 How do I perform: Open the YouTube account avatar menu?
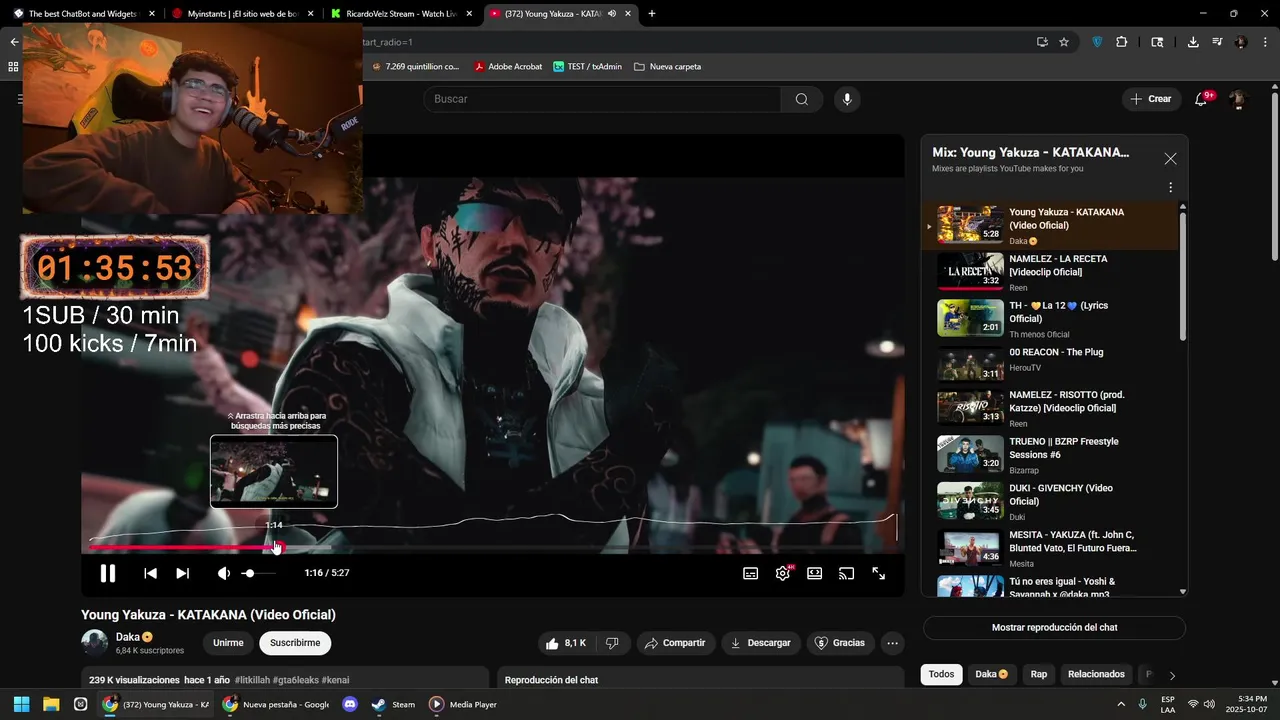[1238, 99]
